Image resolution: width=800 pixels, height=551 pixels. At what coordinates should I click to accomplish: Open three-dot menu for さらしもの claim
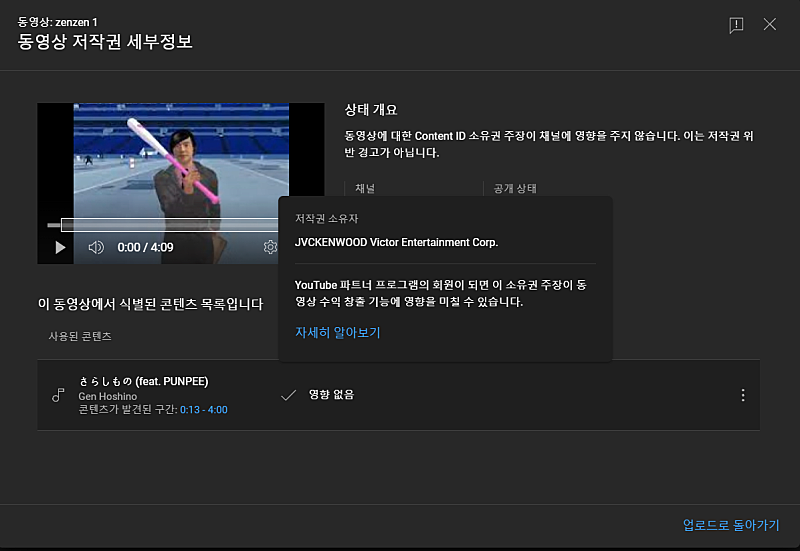point(743,395)
